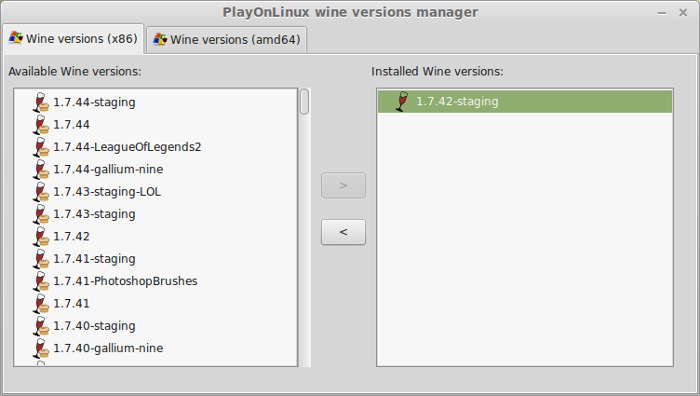Click the wine icon beside plain 1.7.42
This screenshot has height=396, width=700.
click(41, 236)
